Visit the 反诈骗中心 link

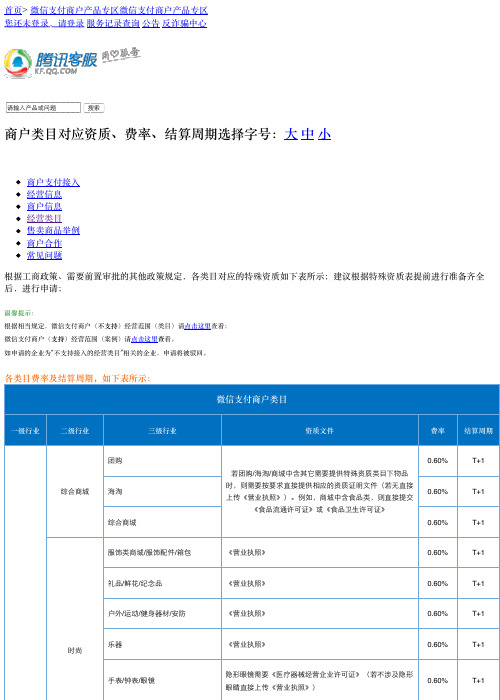tap(184, 23)
